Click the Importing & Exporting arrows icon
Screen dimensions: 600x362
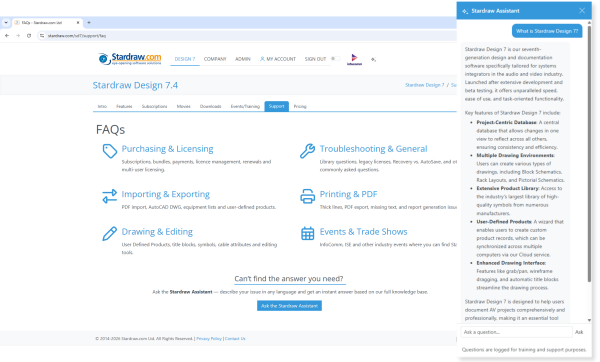[110, 196]
